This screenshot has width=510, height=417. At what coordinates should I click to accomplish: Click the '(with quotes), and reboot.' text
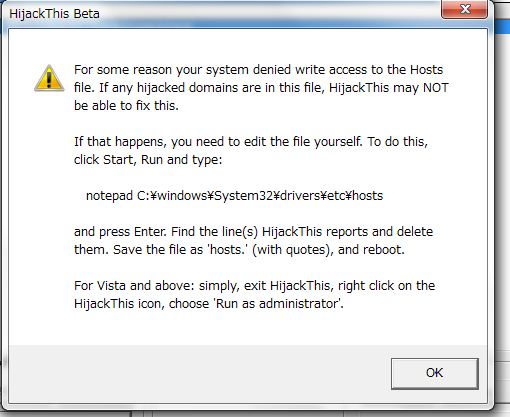tap(328, 250)
